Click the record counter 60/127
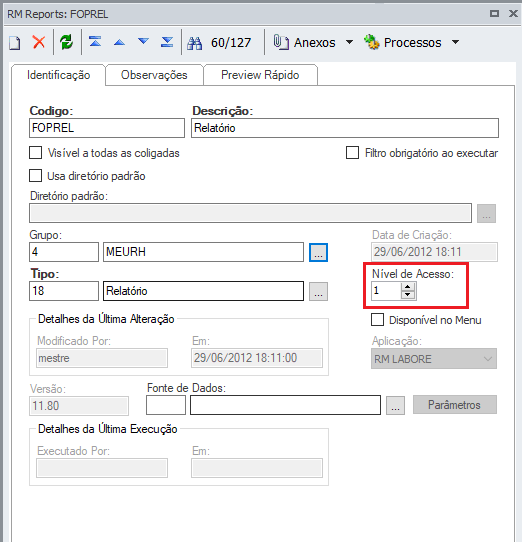The image size is (523, 542). 231,43
